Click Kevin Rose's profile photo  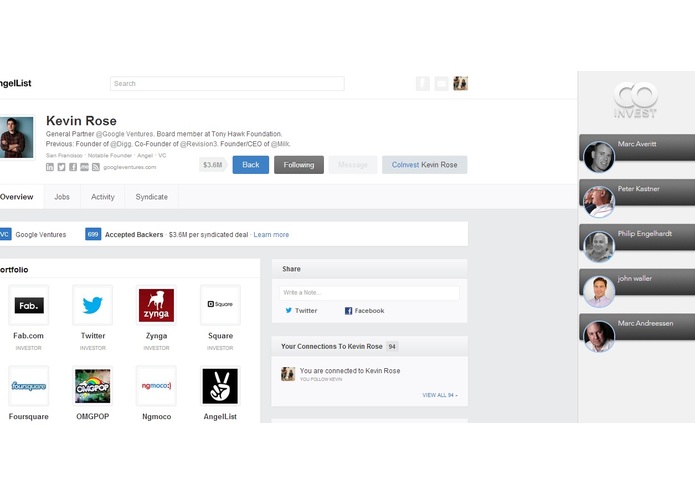16,137
